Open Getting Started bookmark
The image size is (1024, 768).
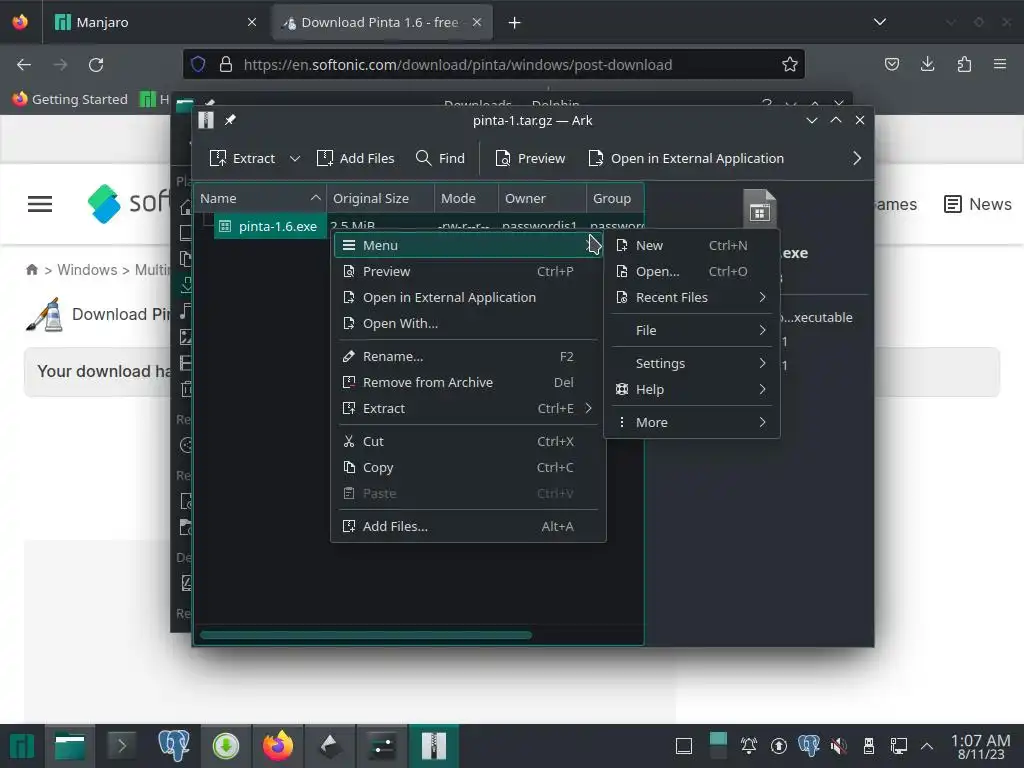point(70,99)
